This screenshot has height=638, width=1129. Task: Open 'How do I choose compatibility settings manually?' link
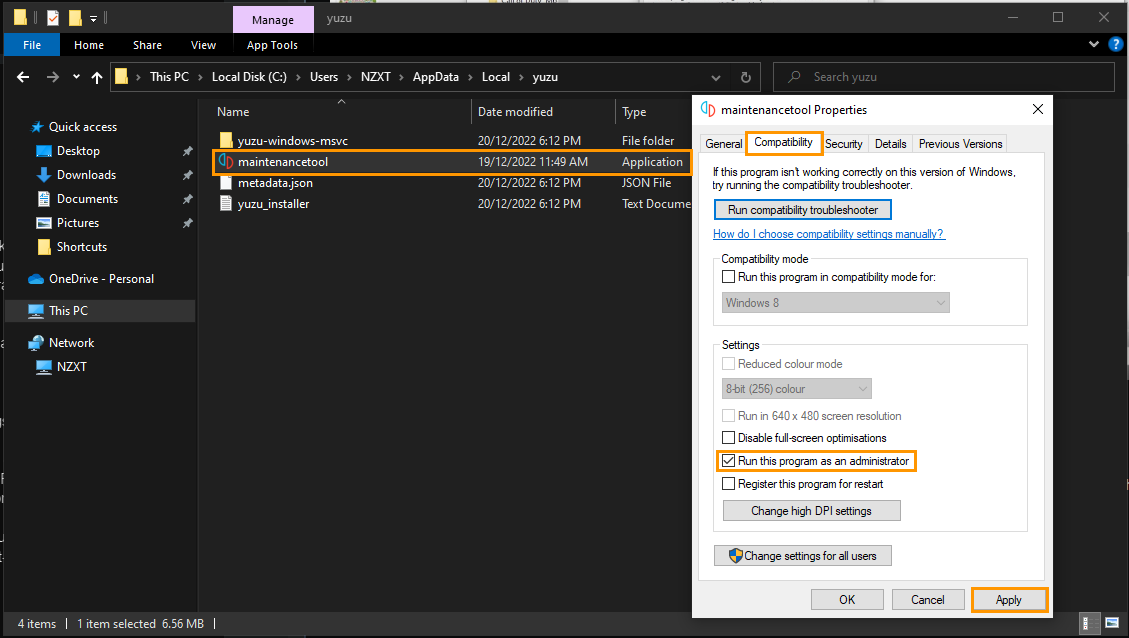click(829, 234)
